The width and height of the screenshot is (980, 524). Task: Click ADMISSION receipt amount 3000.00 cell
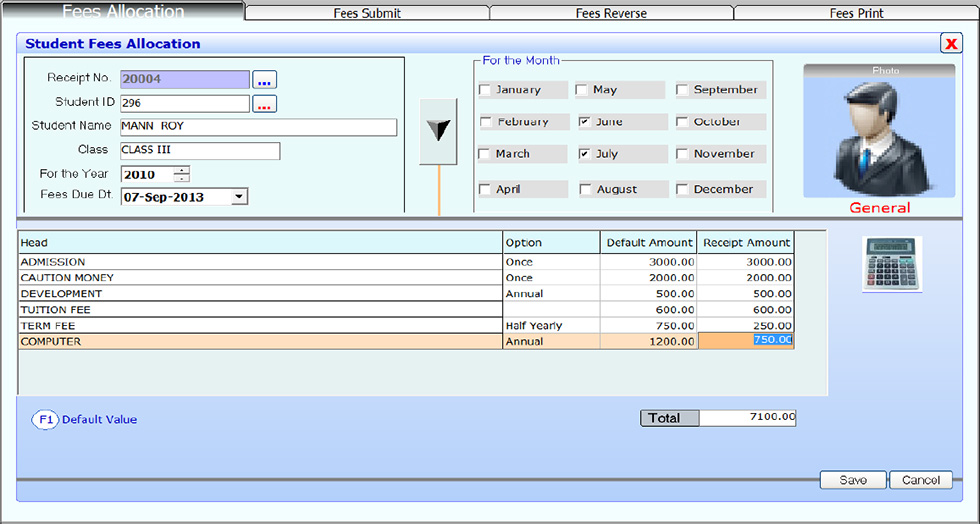[746, 261]
